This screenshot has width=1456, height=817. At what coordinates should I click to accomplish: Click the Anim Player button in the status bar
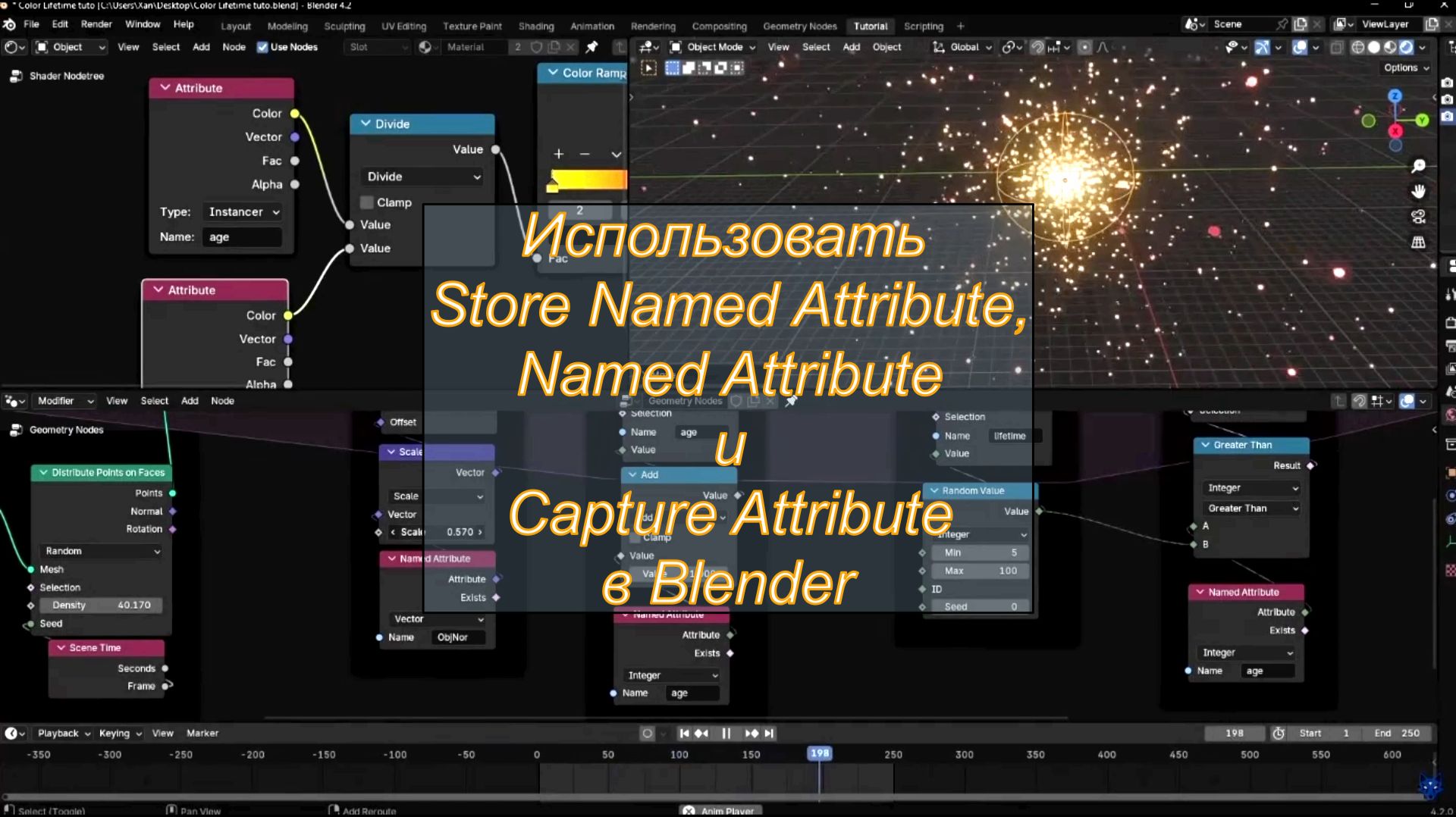(719, 810)
